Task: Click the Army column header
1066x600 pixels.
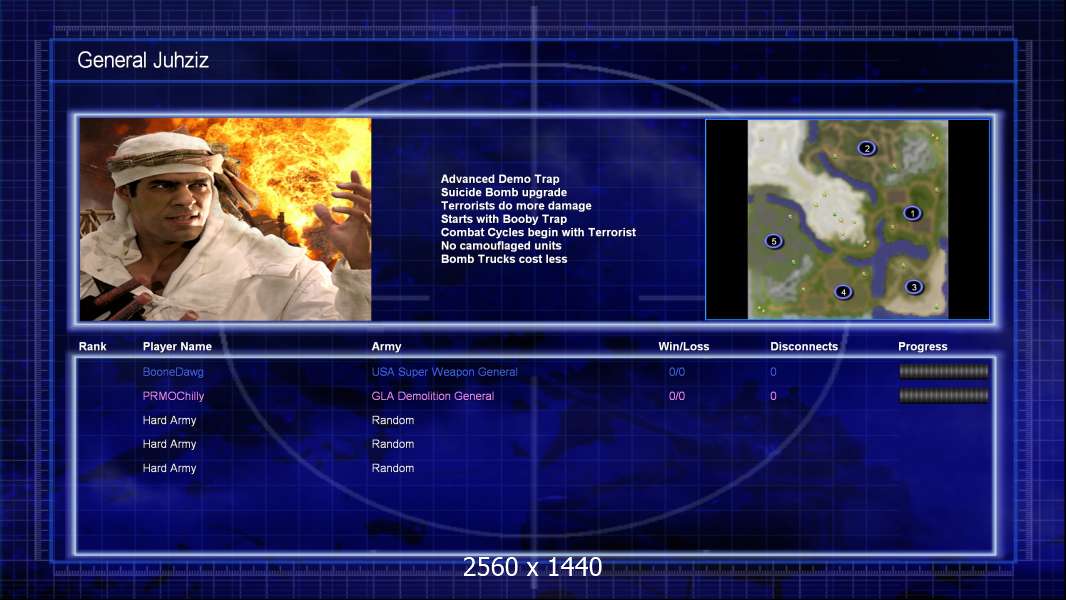Action: 386,347
